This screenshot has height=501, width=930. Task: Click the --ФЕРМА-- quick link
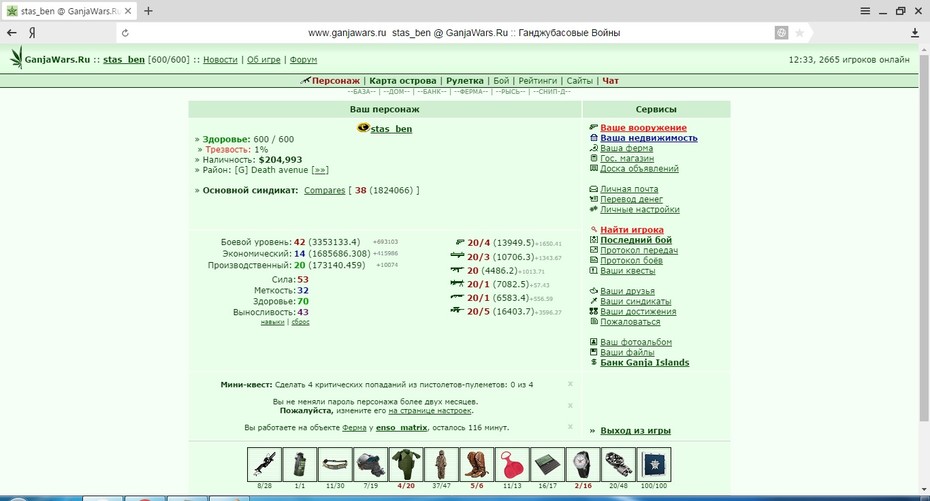(x=471, y=92)
